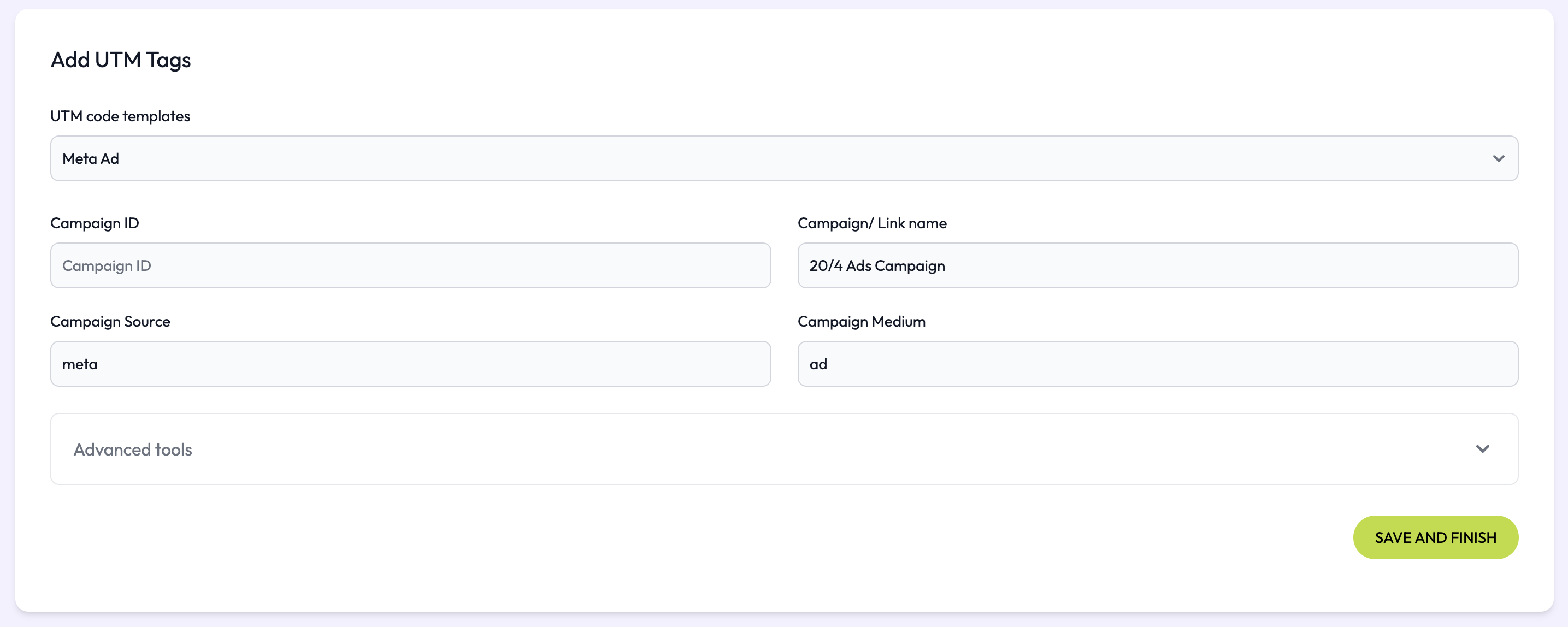Click the "meta" source value text
The height and width of the screenshot is (627, 1568).
80,364
